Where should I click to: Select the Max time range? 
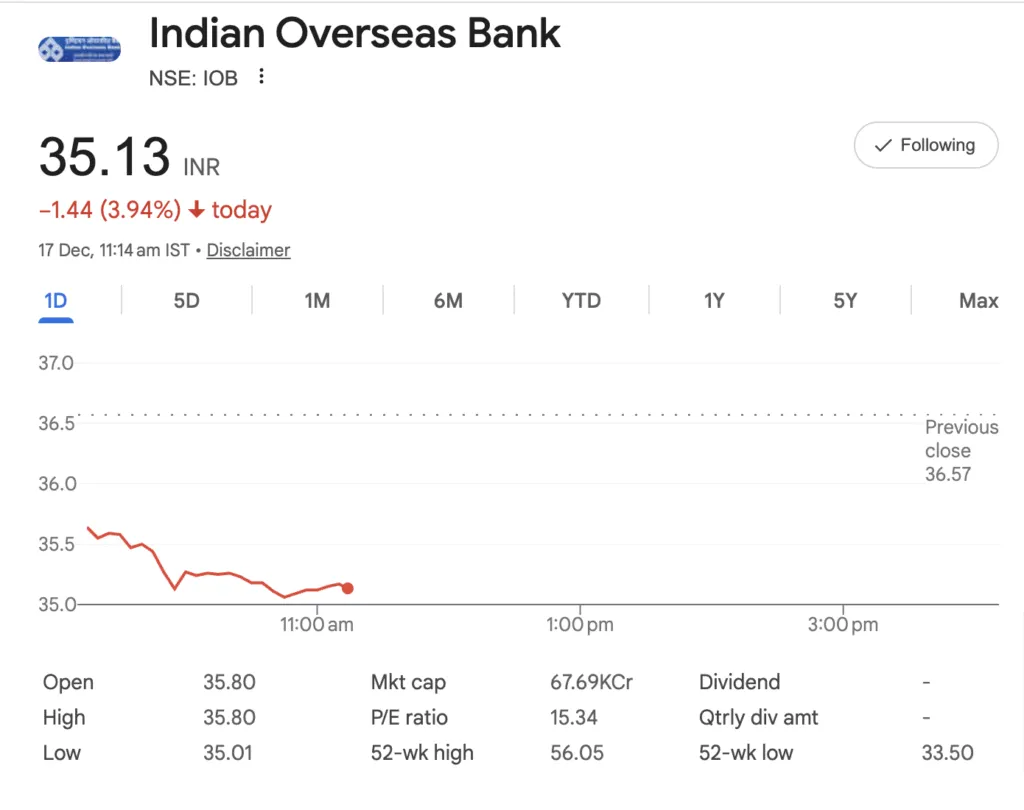click(978, 300)
